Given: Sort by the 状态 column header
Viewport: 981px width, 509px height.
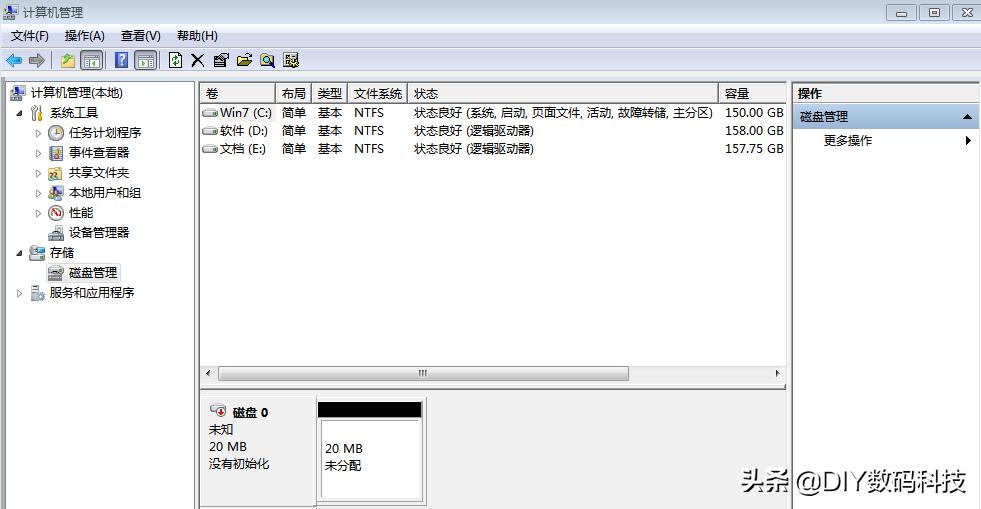Looking at the screenshot, I should (x=562, y=93).
